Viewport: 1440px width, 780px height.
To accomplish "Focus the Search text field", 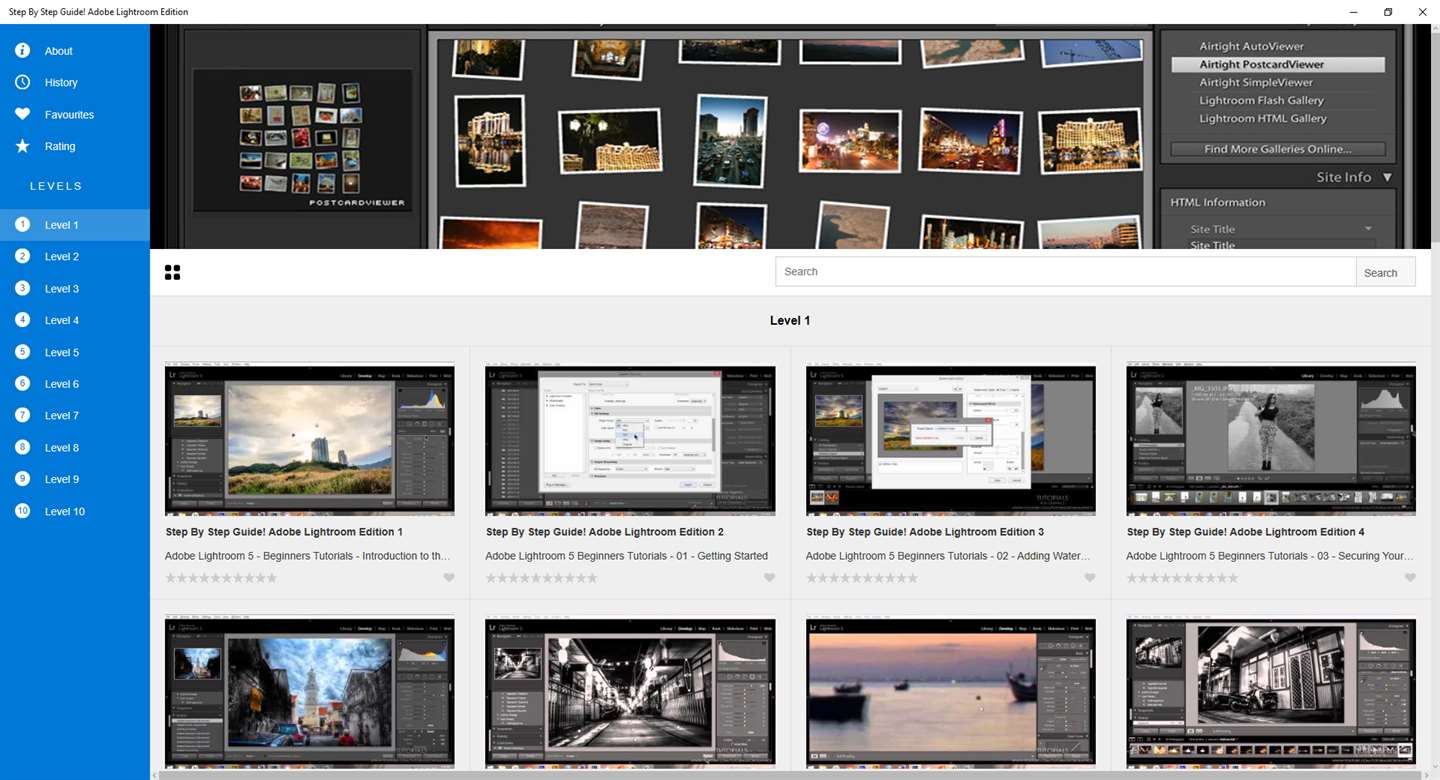I will (x=1065, y=272).
